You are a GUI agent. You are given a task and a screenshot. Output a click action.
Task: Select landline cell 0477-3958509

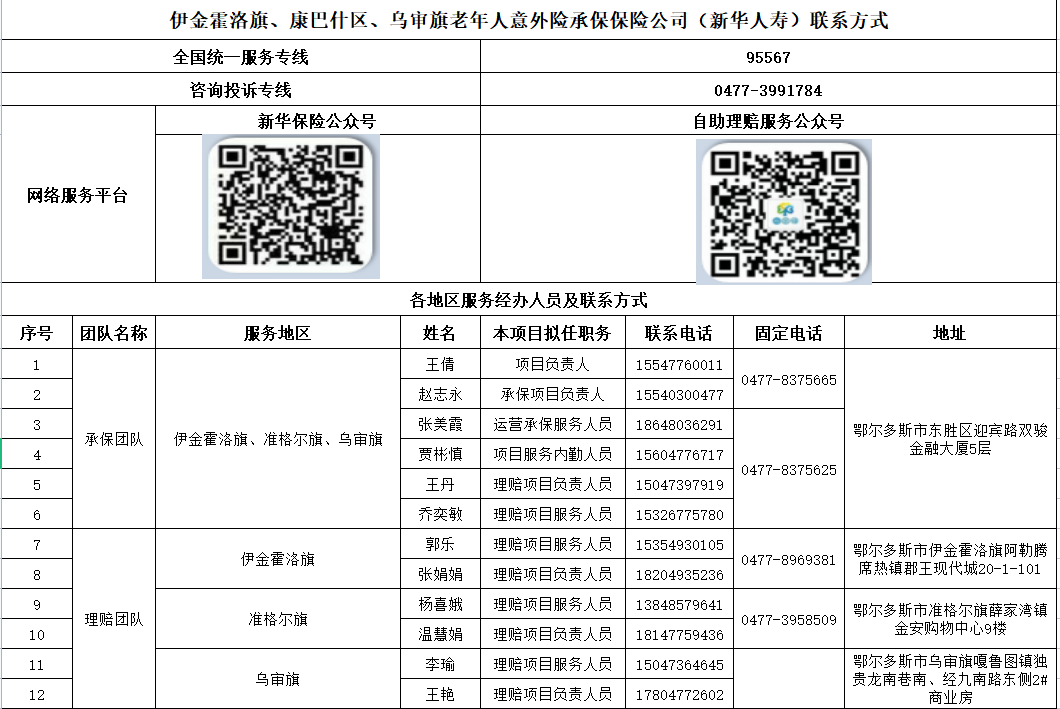coord(789,619)
